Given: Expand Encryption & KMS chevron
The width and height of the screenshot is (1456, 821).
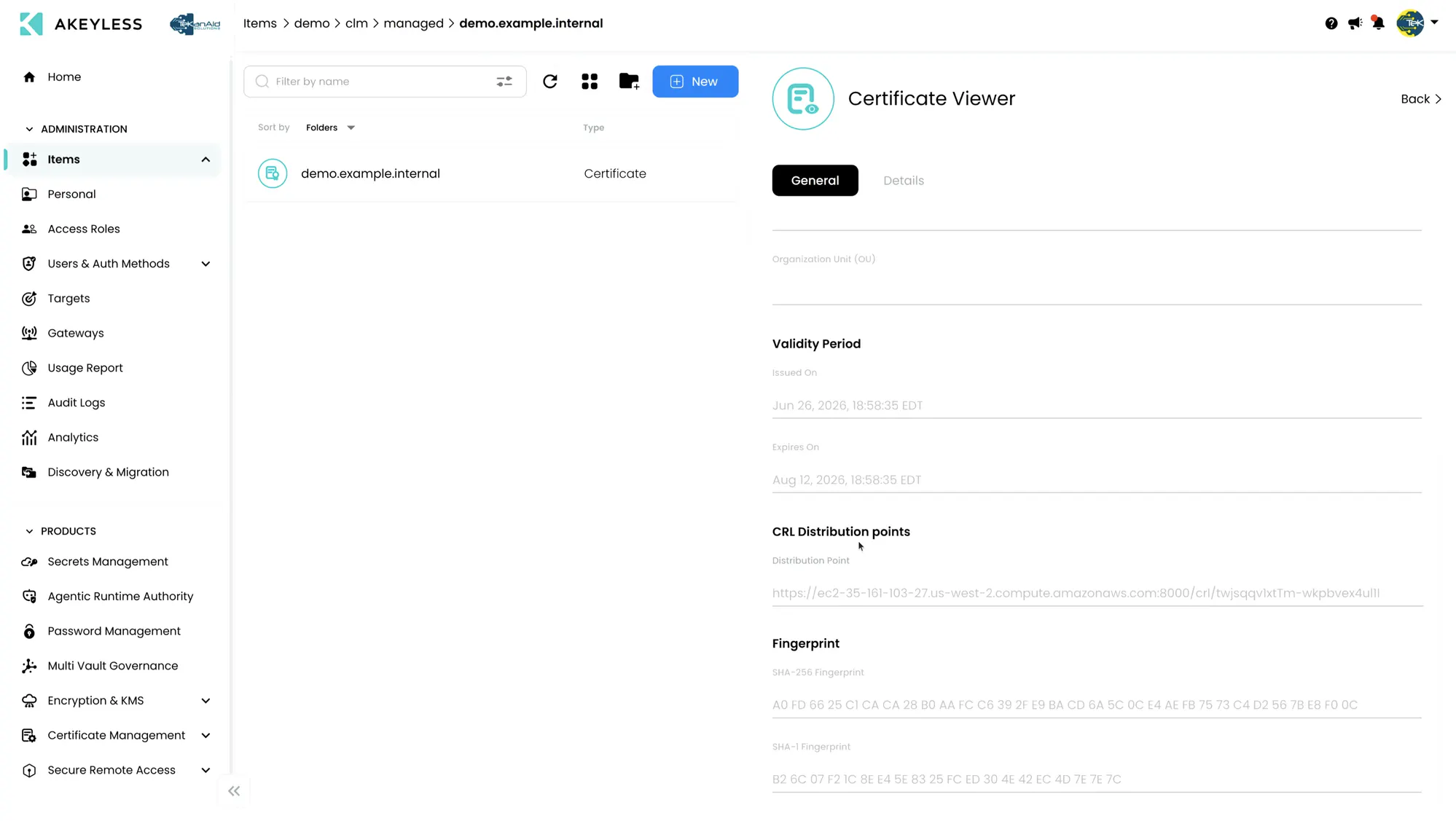Looking at the screenshot, I should click(206, 701).
